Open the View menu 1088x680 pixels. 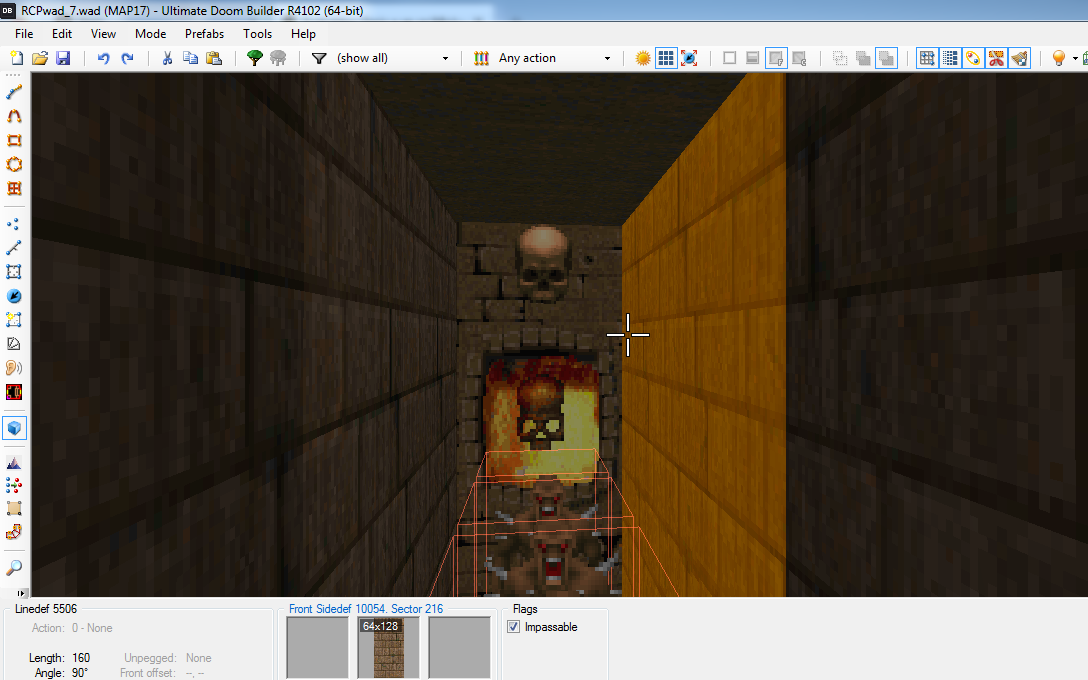(x=103, y=34)
